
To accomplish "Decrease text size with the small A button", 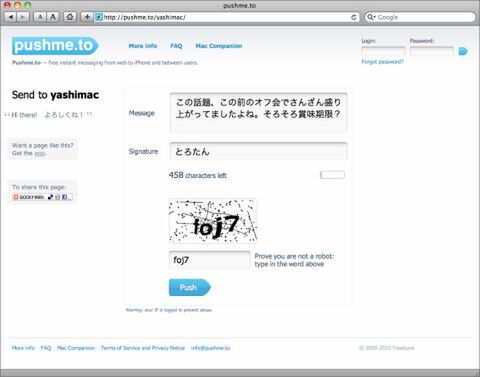I will click(40, 17).
